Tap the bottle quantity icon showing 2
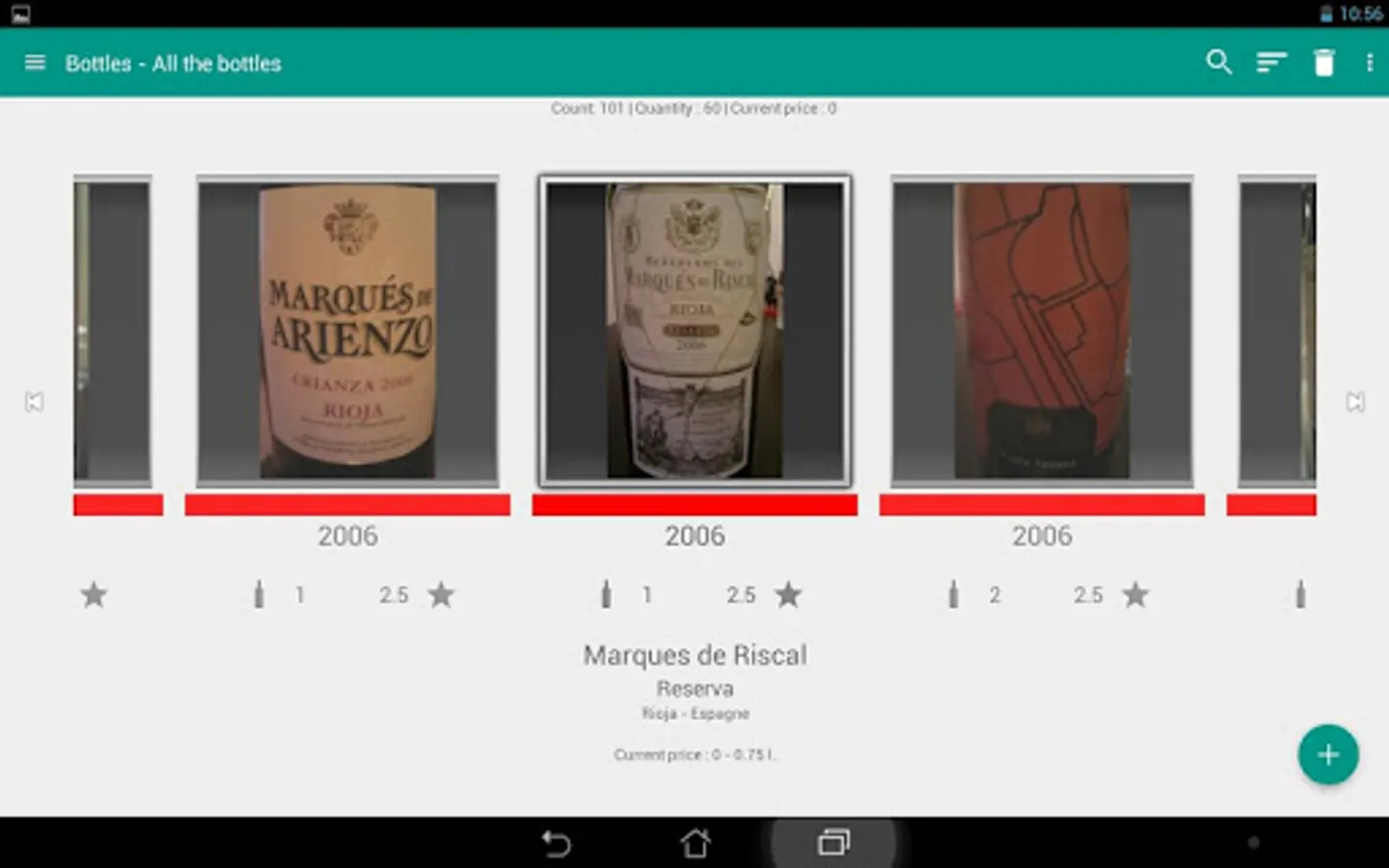1389x868 pixels. [x=953, y=595]
